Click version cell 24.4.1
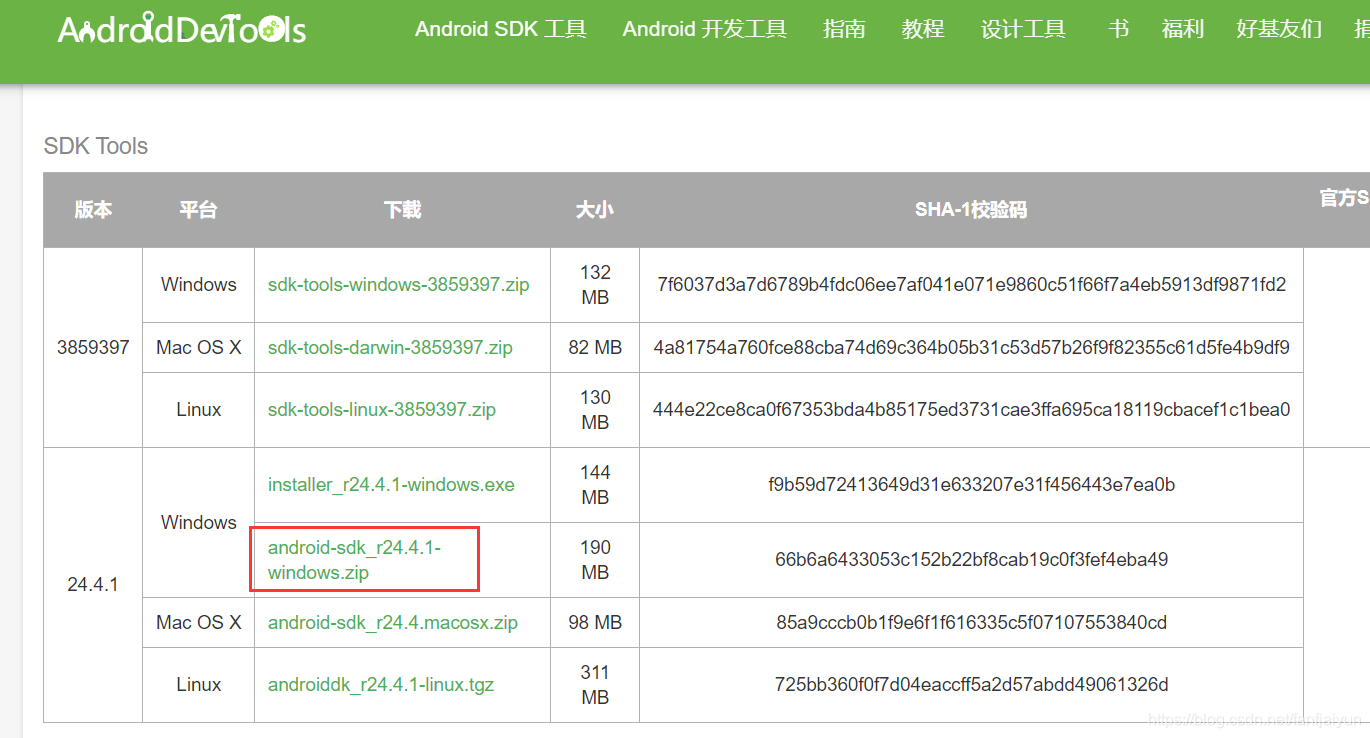Viewport: 1370px width, 738px height. coord(93,585)
